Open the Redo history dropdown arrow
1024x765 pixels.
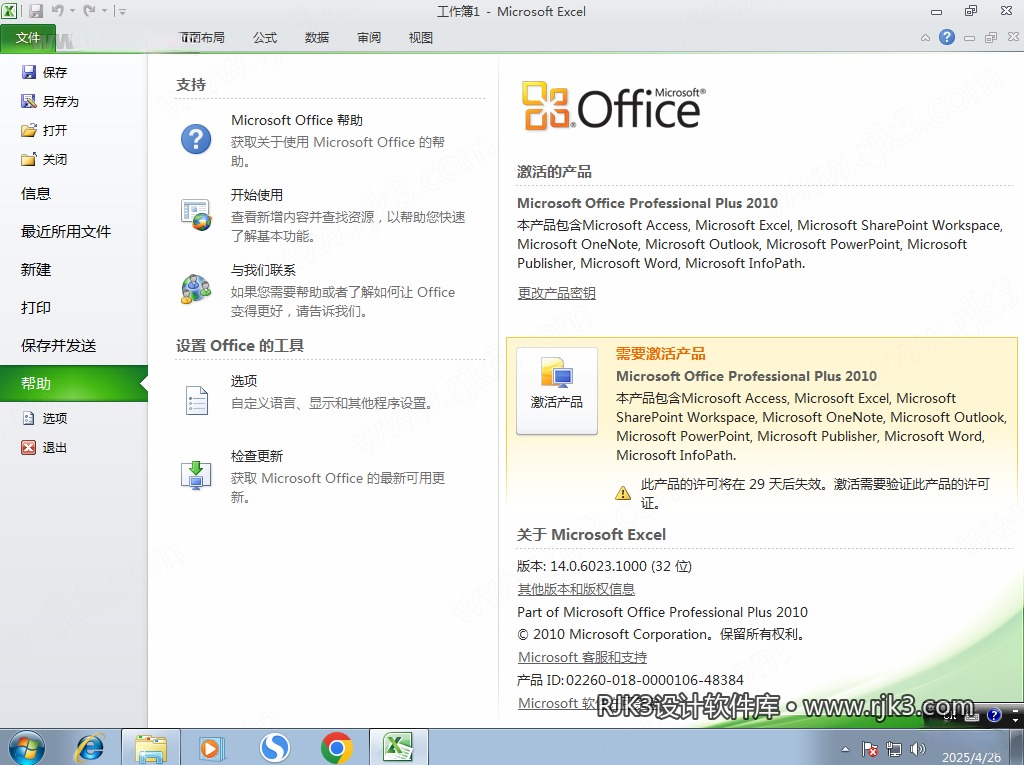point(104,11)
